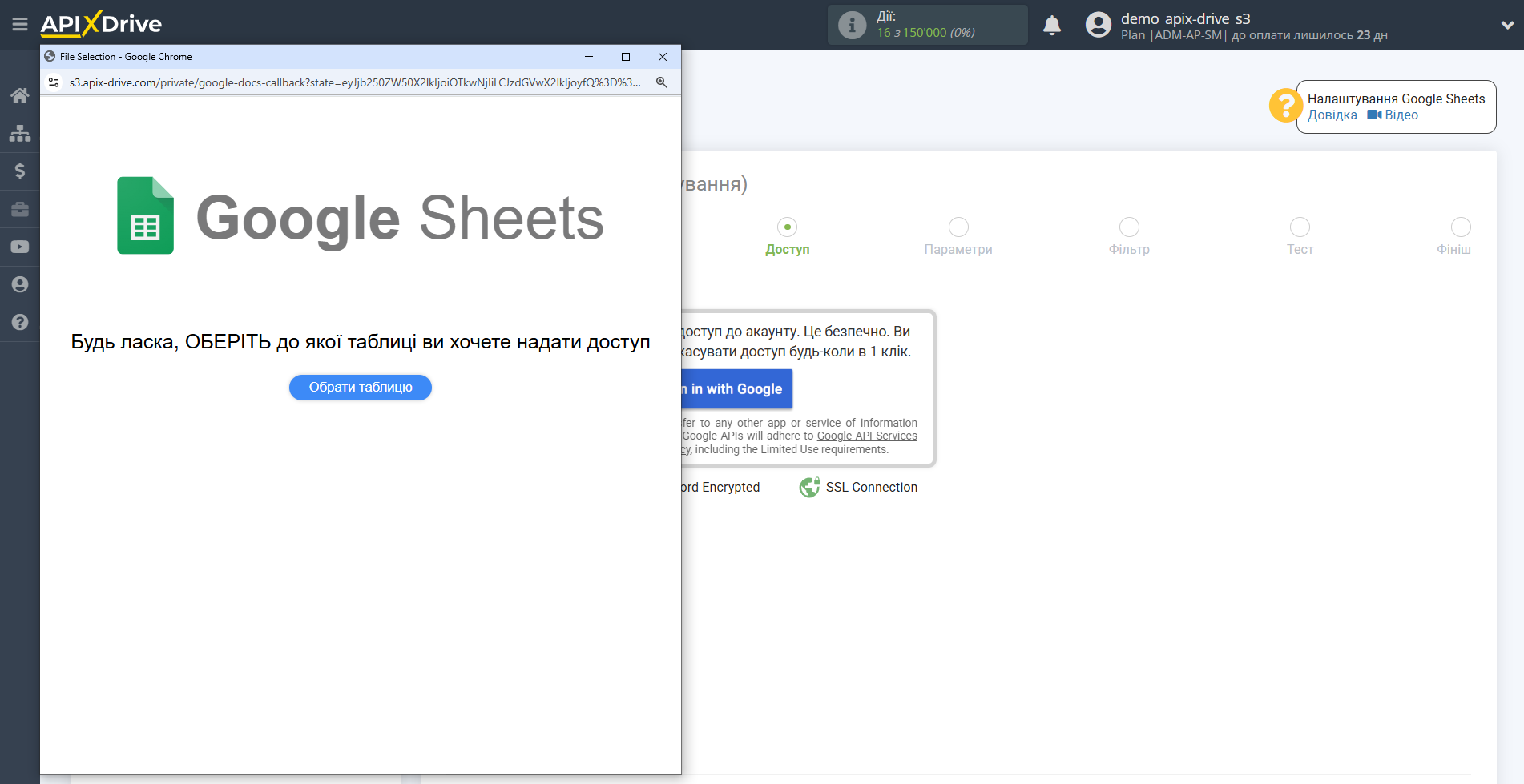Open the briefcase icon in sidebar
The image size is (1524, 784).
(20, 209)
